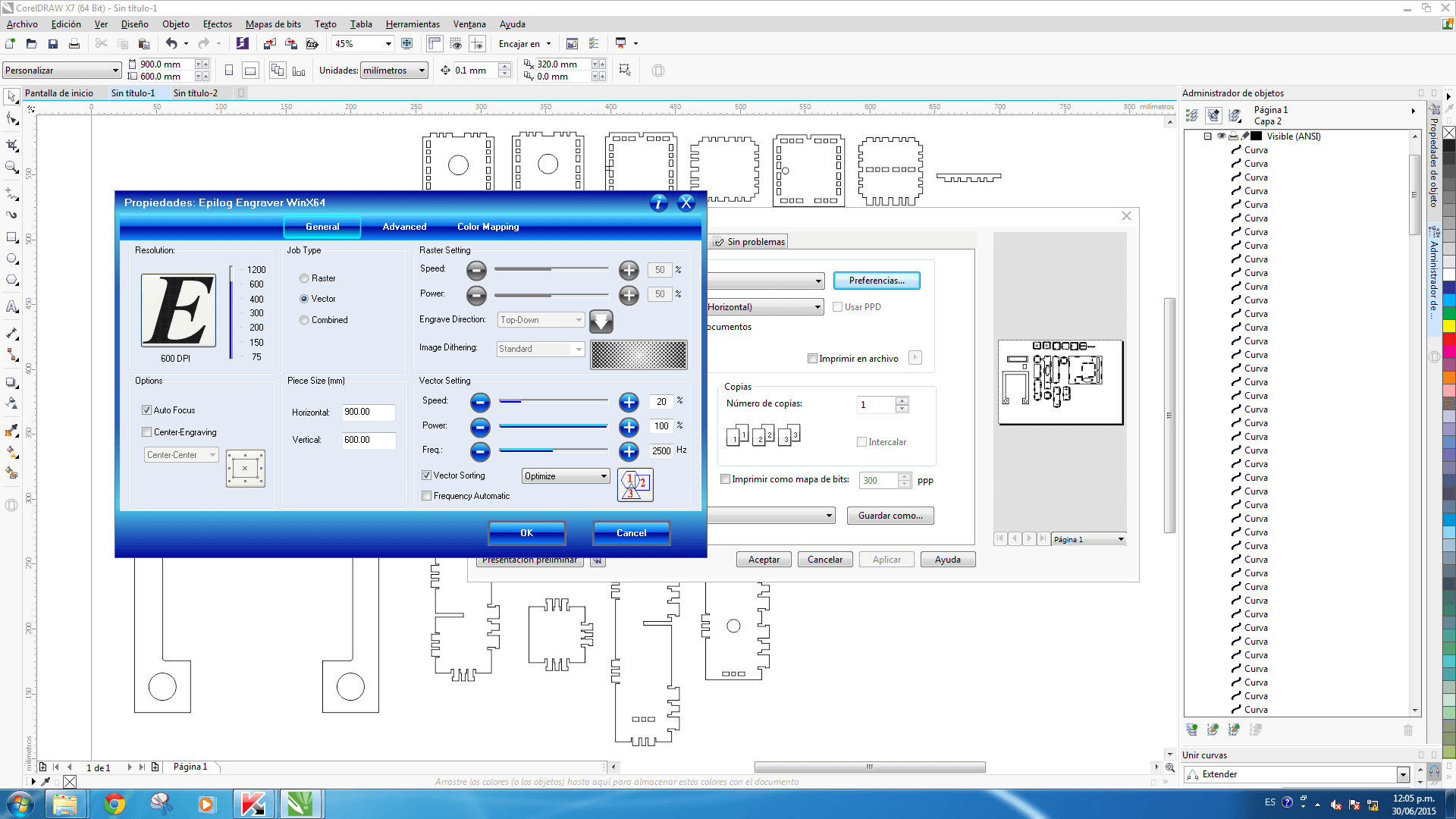Toggle the Auto Focus checkbox
This screenshot has width=1456, height=819.
146,410
